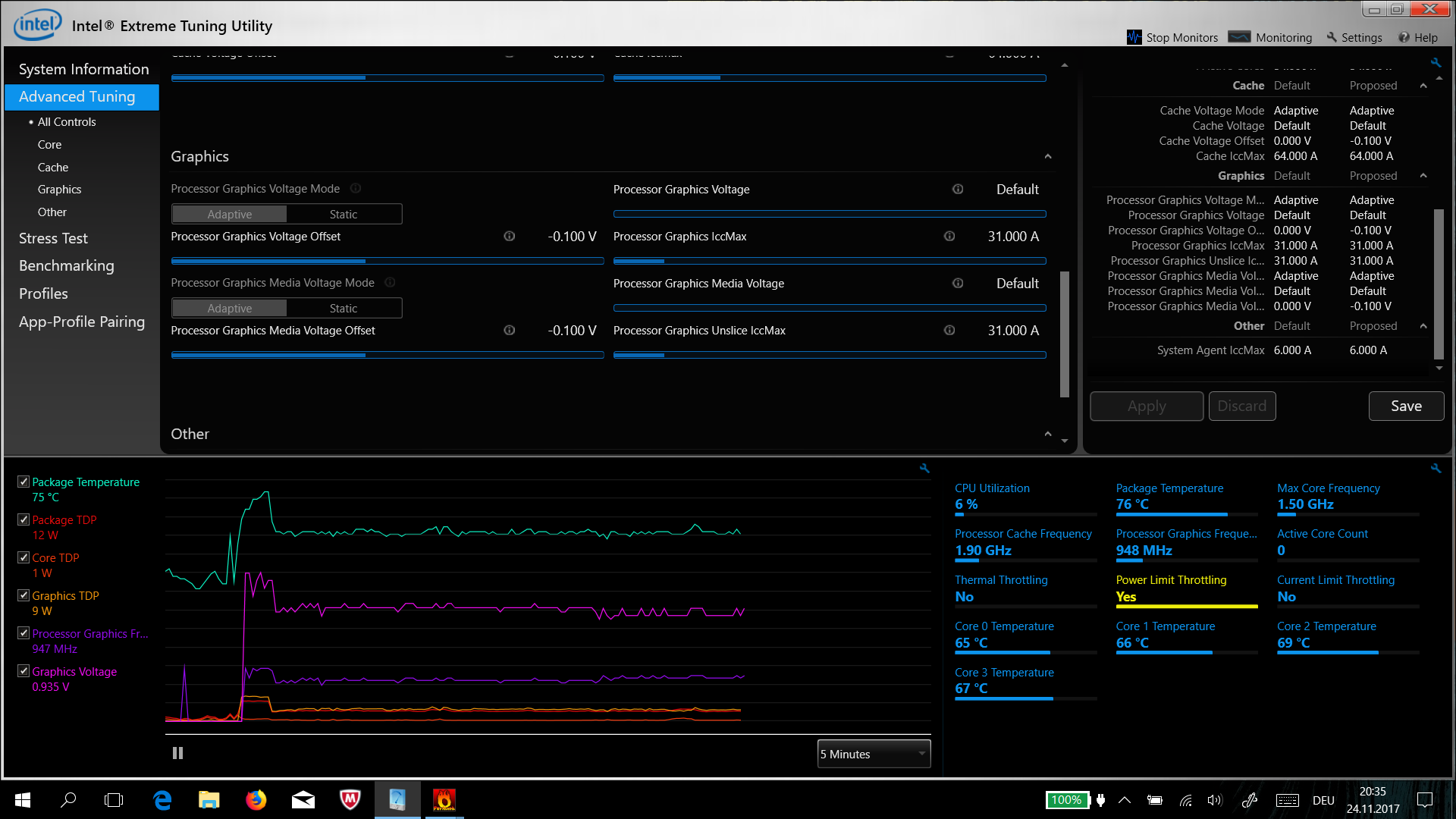Collapse the Graphics section chevron
The image size is (1456, 819).
click(x=1048, y=156)
